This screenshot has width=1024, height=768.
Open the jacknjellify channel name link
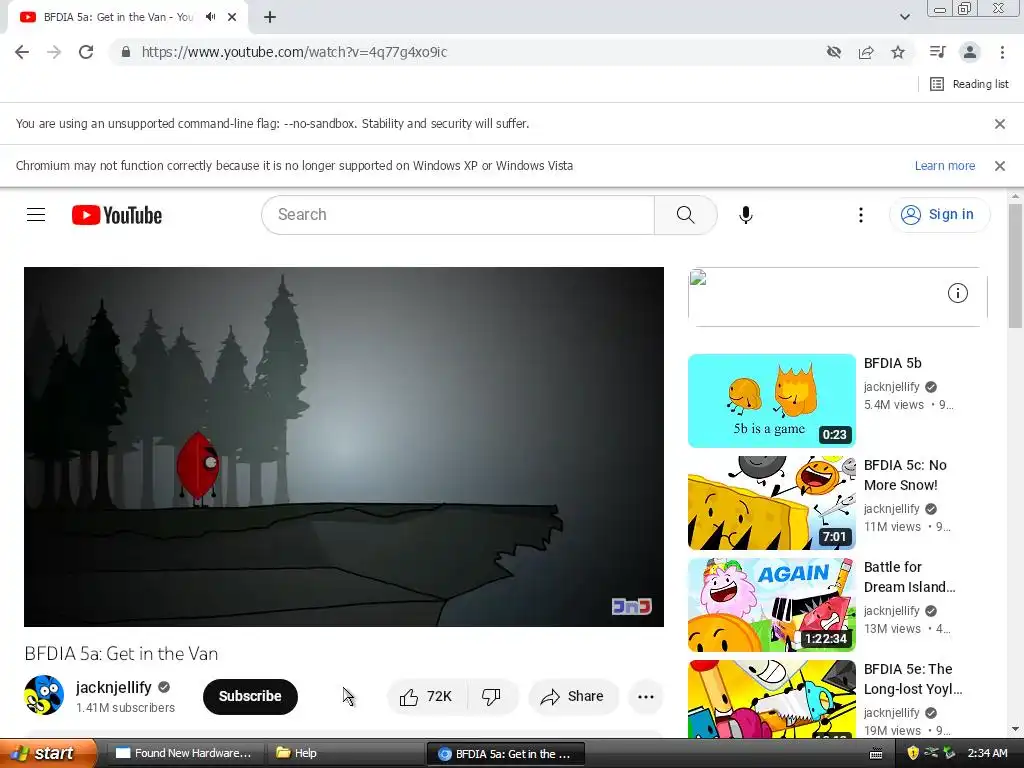click(x=114, y=687)
